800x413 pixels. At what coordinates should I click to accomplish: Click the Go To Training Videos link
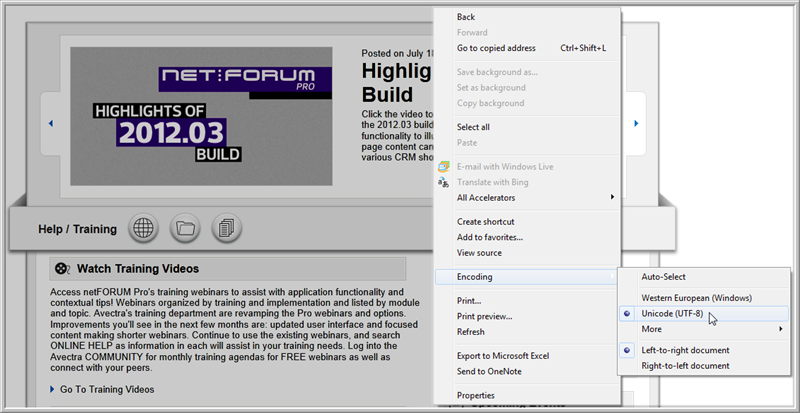[x=107, y=390]
